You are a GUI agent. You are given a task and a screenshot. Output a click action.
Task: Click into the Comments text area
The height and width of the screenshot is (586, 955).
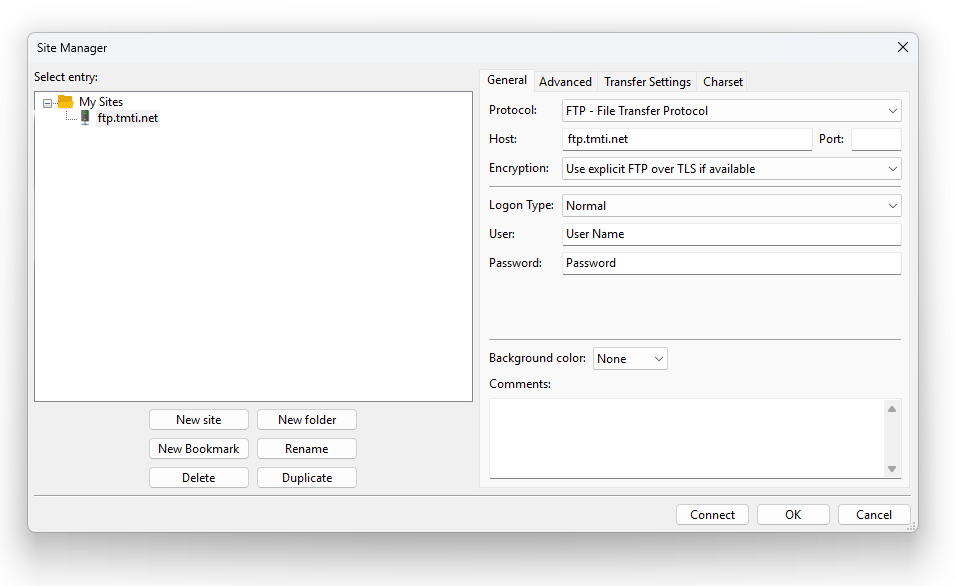coord(687,438)
